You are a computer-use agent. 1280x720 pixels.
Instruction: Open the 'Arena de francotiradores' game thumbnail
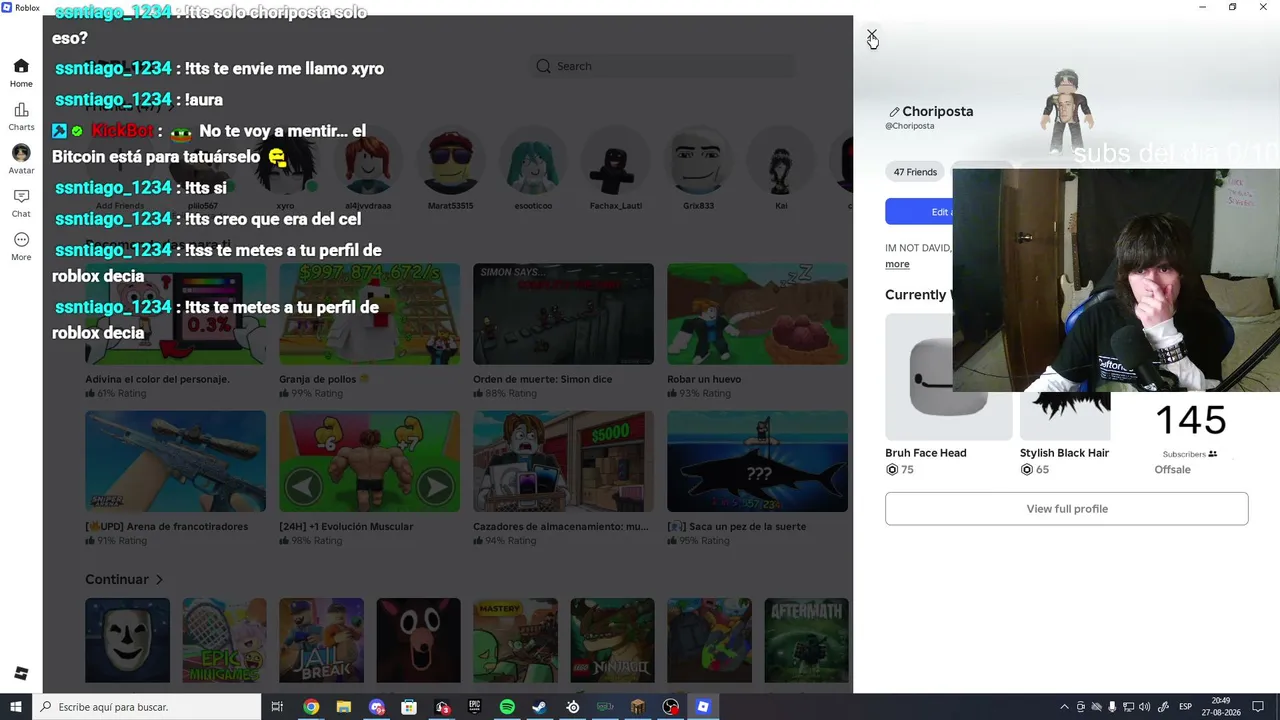(175, 461)
